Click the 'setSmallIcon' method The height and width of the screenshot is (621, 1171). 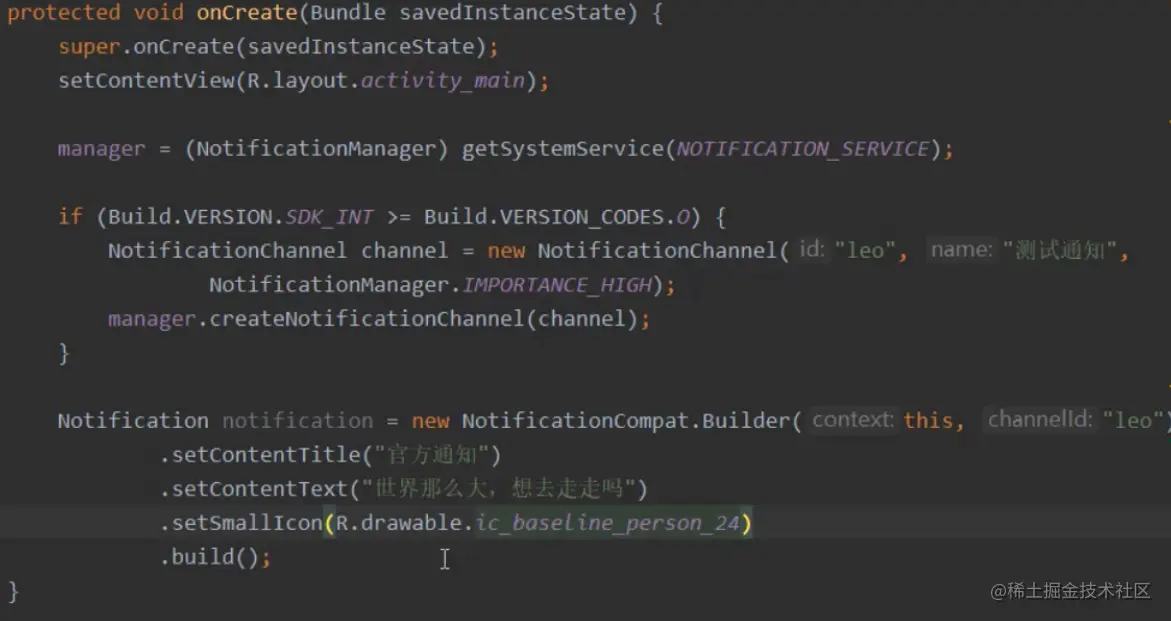pos(247,523)
